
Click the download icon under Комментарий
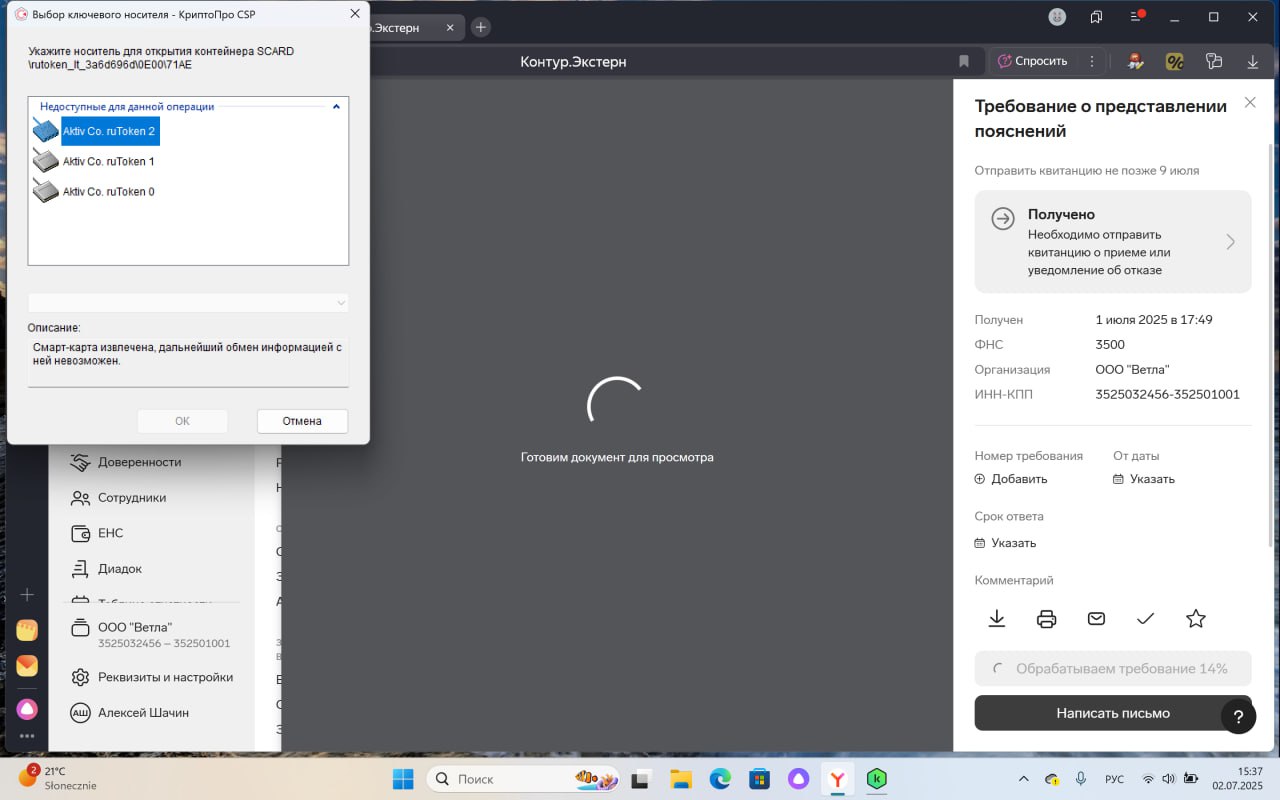point(997,619)
